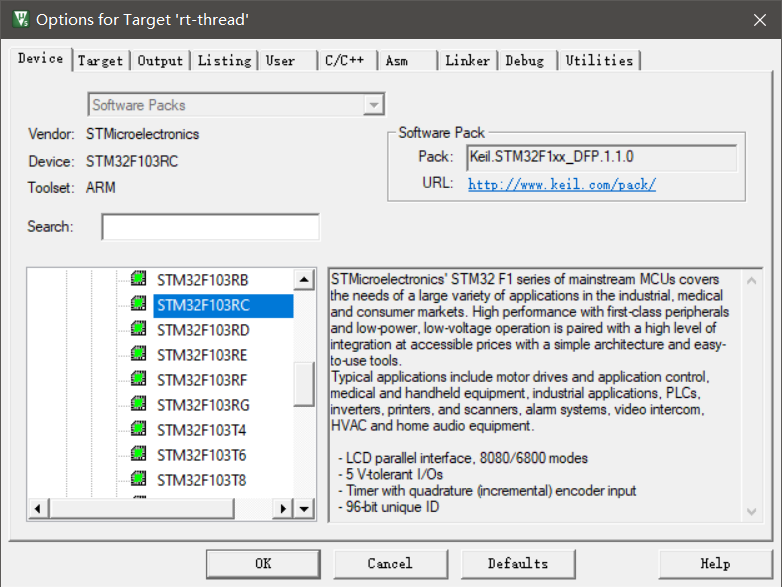Click device list scroll left arrow
The image size is (782, 587).
[x=38, y=509]
